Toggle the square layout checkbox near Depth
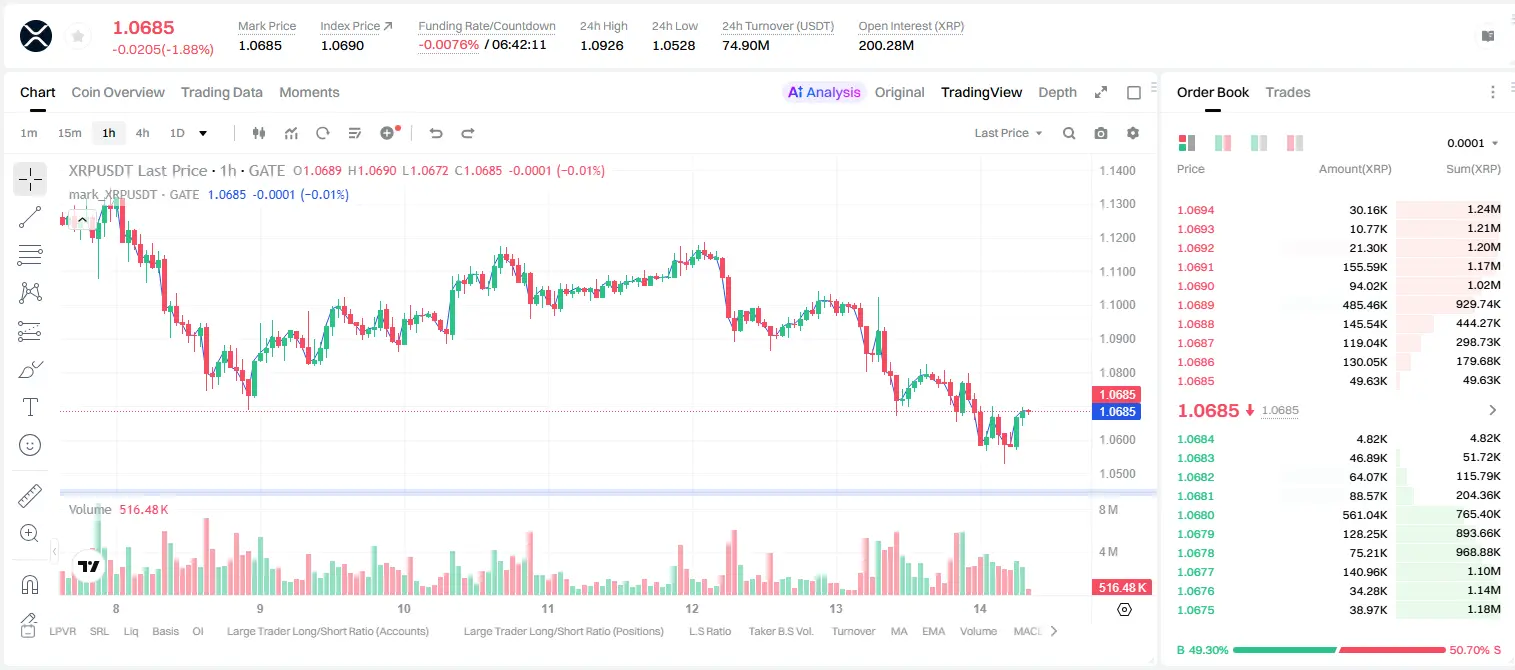The width and height of the screenshot is (1515, 670). click(1134, 92)
